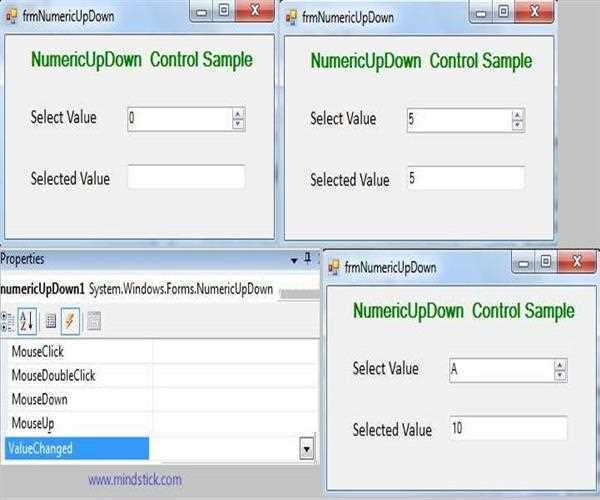
Task: Click Select Value spinner showing 5
Action: 459,120
